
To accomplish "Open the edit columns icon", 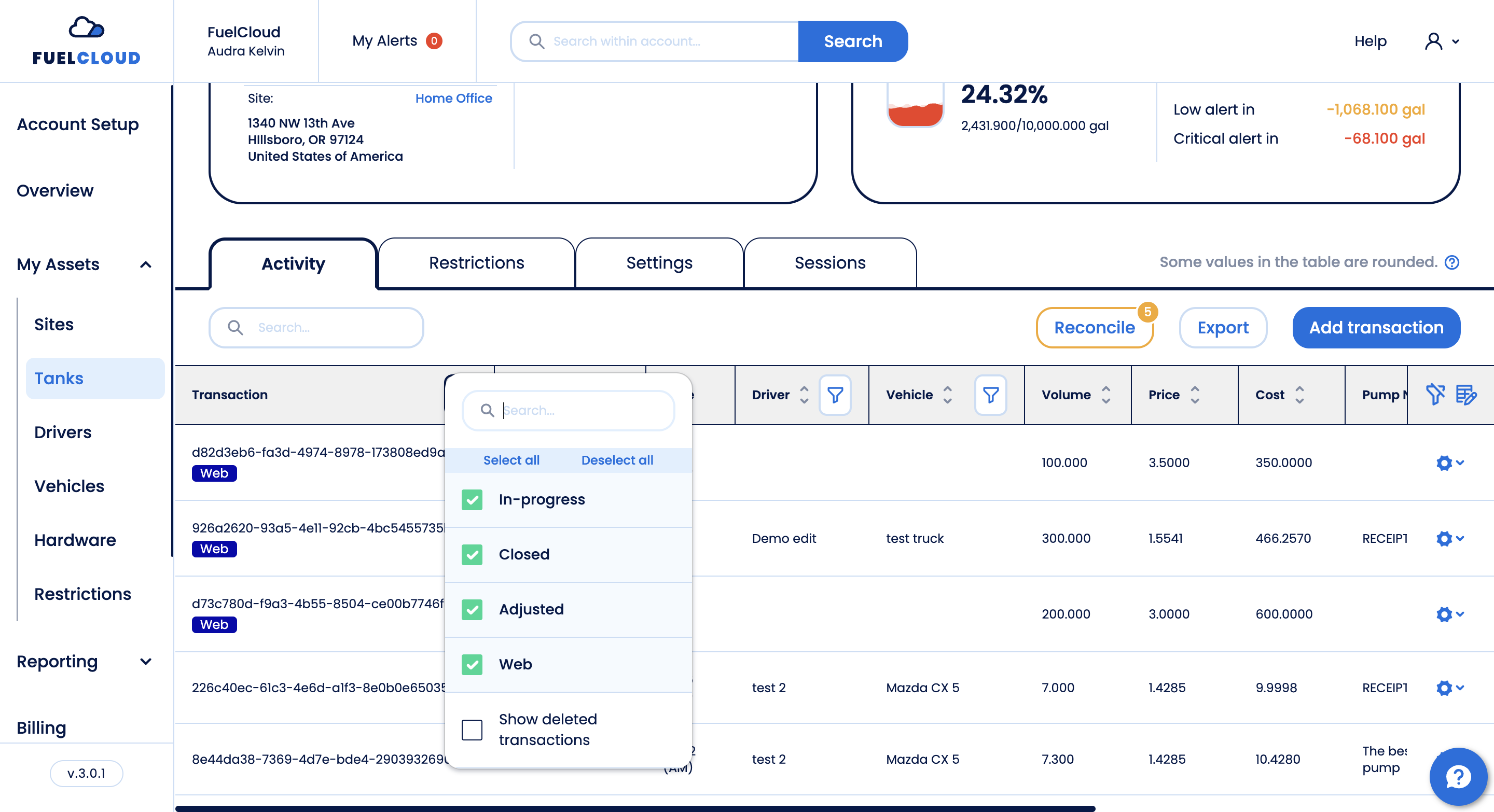I will click(1465, 395).
